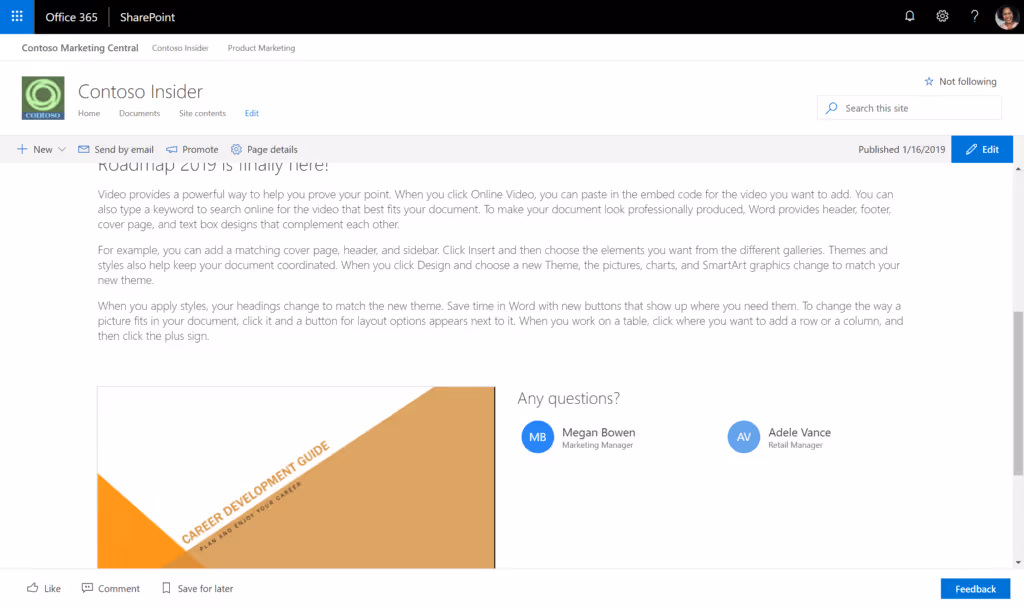
Task: Go to Contoso Marketing Central hub
Action: coord(80,48)
